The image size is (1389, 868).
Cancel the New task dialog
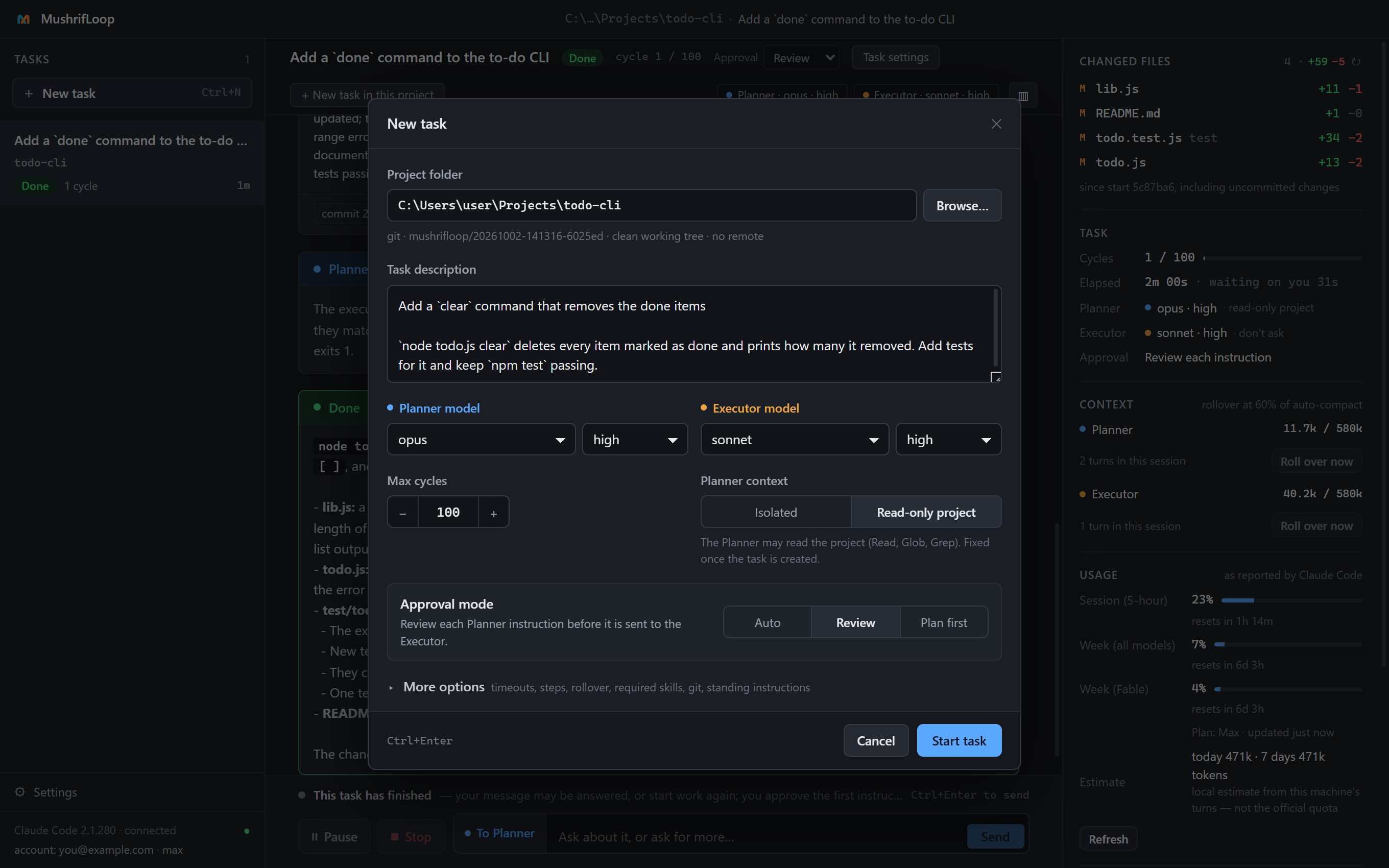point(875,740)
